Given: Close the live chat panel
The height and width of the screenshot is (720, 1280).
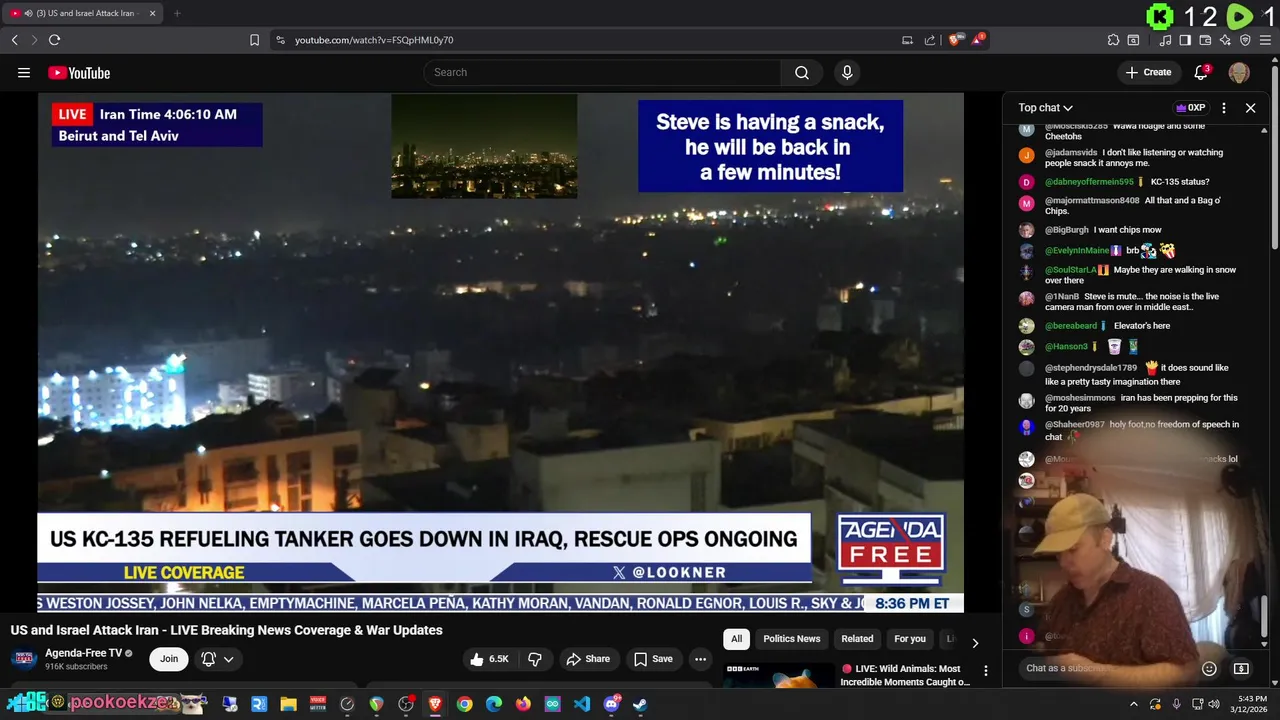Looking at the screenshot, I should pyautogui.click(x=1250, y=108).
